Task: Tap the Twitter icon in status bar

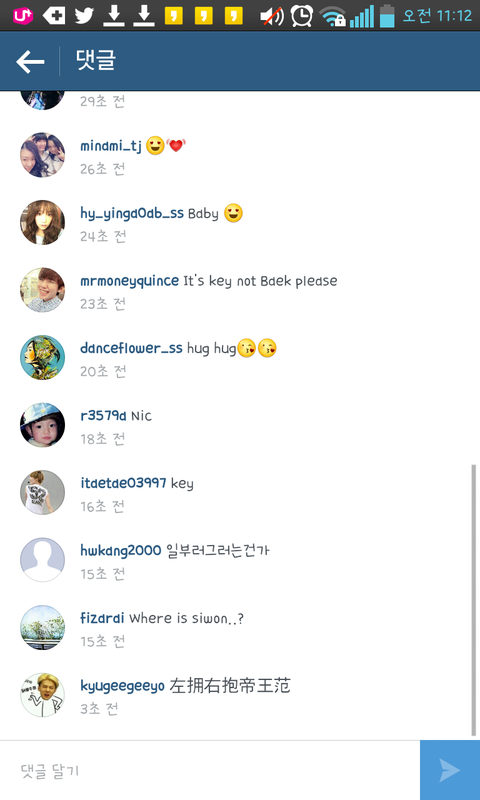Action: click(84, 15)
